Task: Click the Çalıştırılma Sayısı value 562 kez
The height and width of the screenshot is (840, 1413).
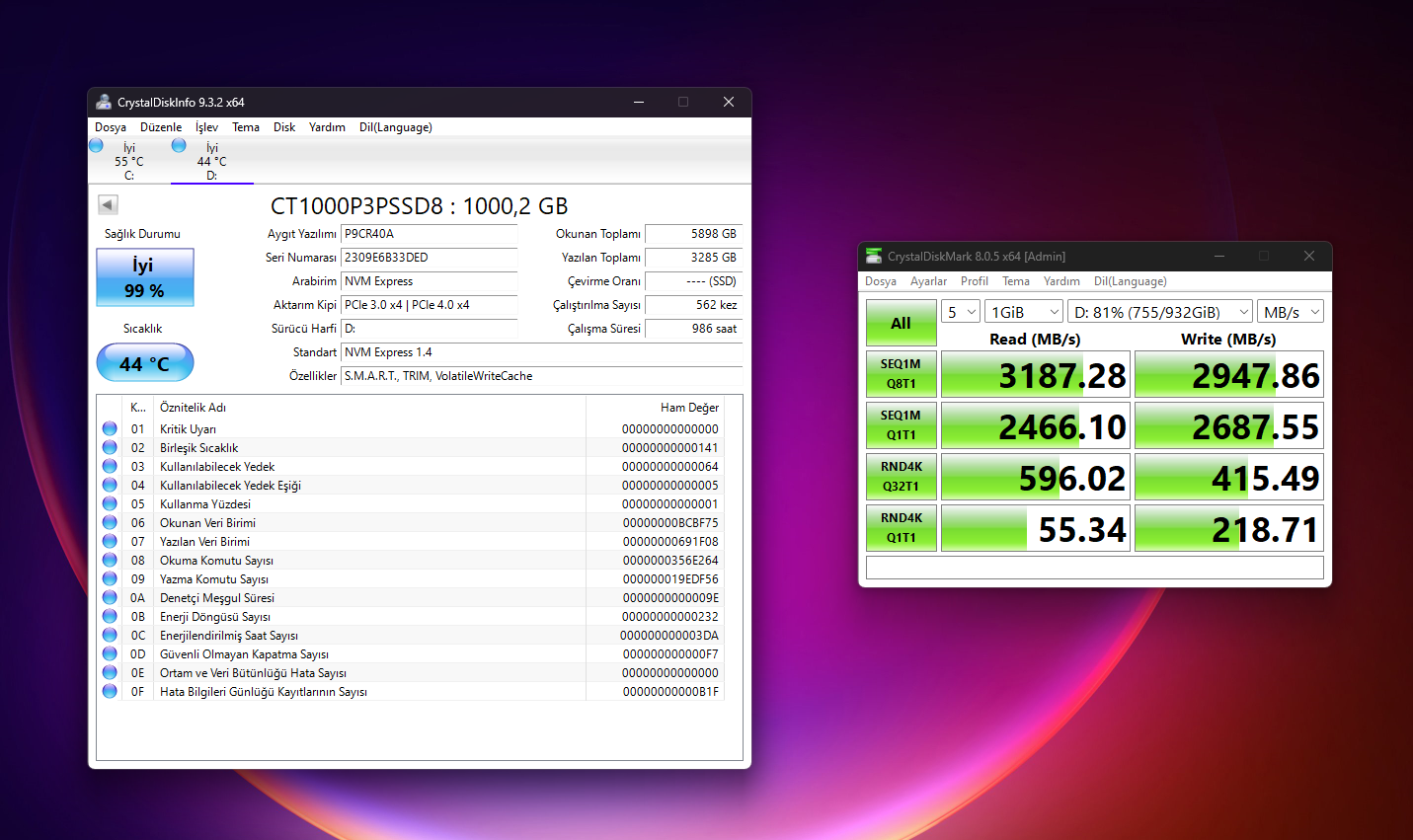Action: click(693, 305)
